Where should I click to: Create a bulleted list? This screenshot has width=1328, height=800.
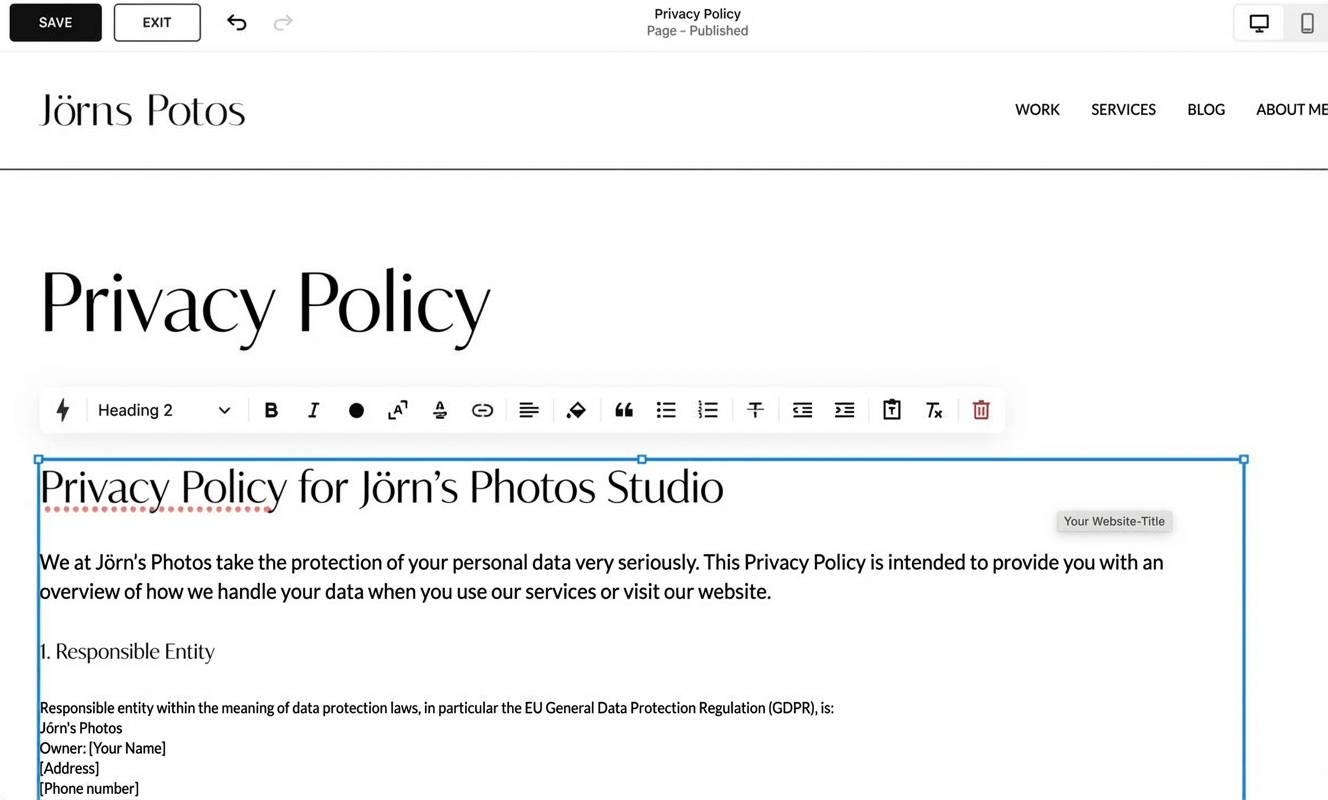(666, 410)
